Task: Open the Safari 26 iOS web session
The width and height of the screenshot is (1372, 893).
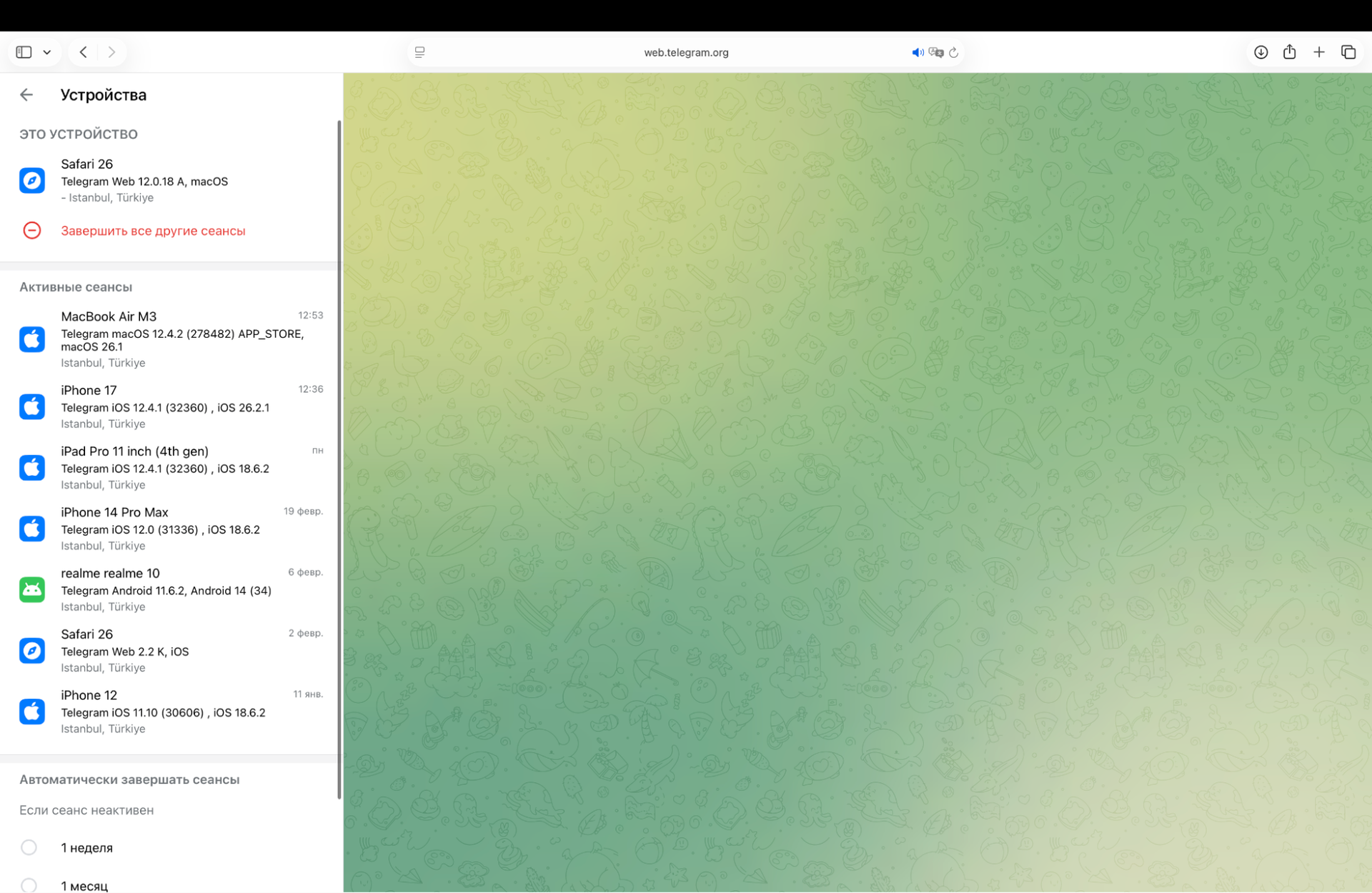Action: point(170,651)
